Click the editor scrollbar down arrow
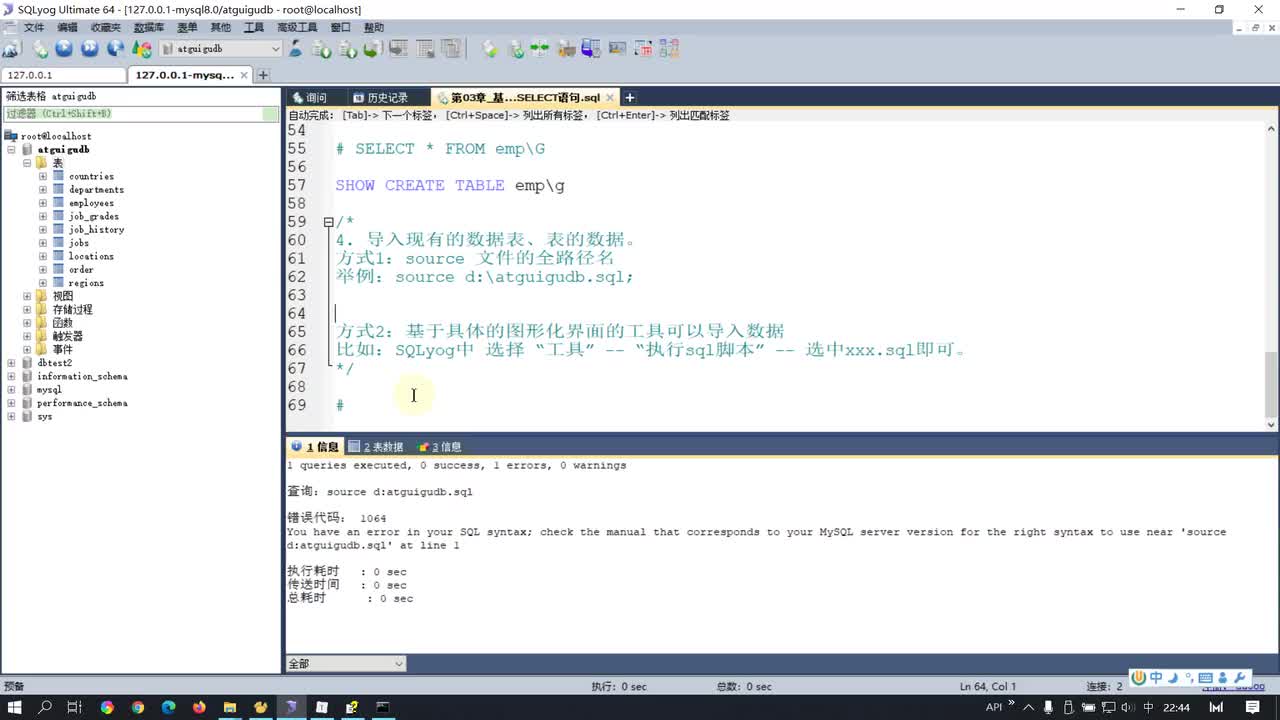This screenshot has height=720, width=1280. [1271, 425]
